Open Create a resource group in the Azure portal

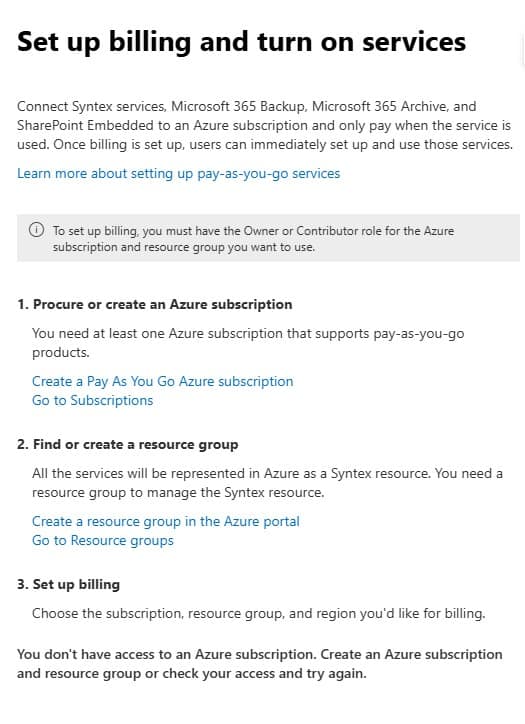pyautogui.click(x=166, y=521)
